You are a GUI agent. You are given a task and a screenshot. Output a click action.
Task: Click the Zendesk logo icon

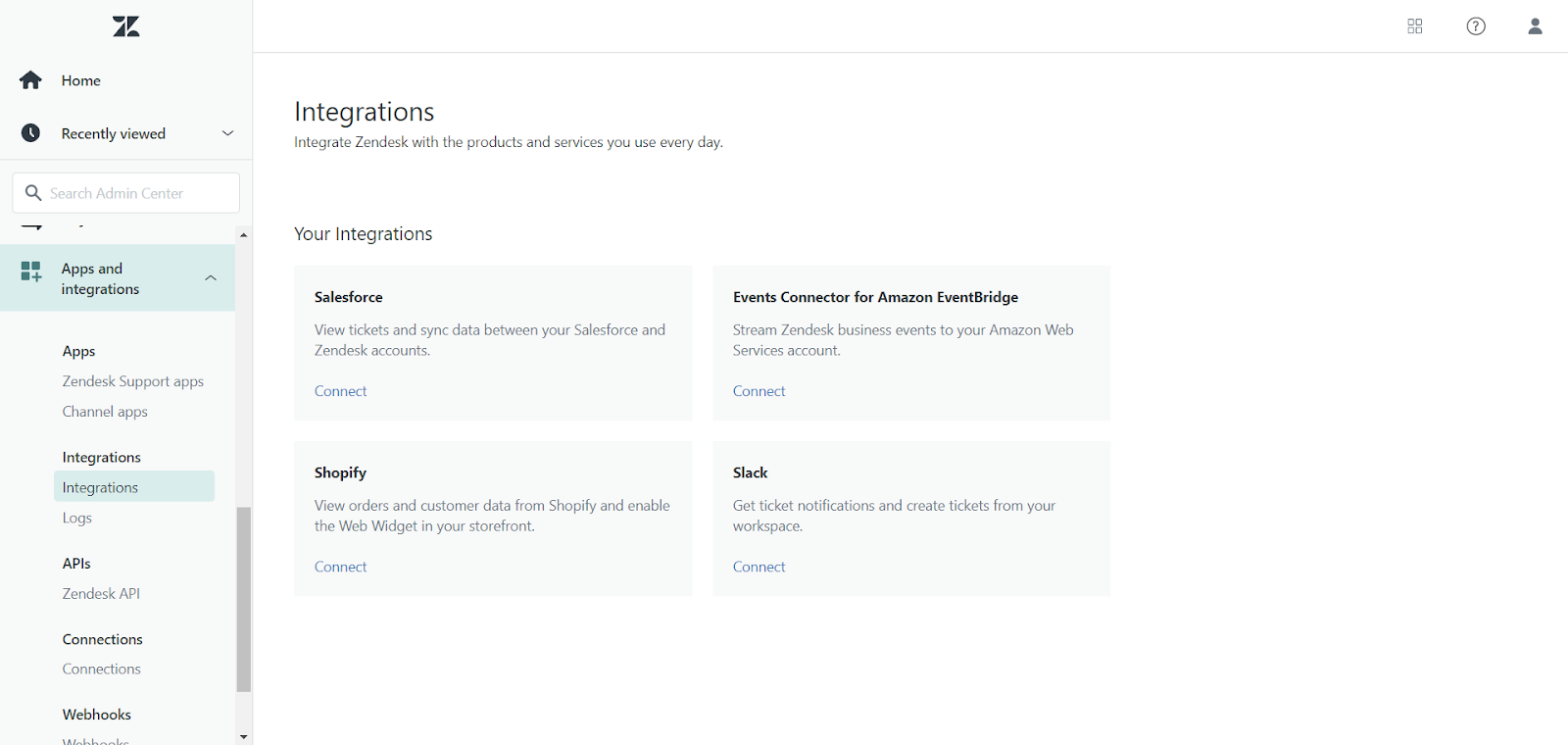coord(126,26)
